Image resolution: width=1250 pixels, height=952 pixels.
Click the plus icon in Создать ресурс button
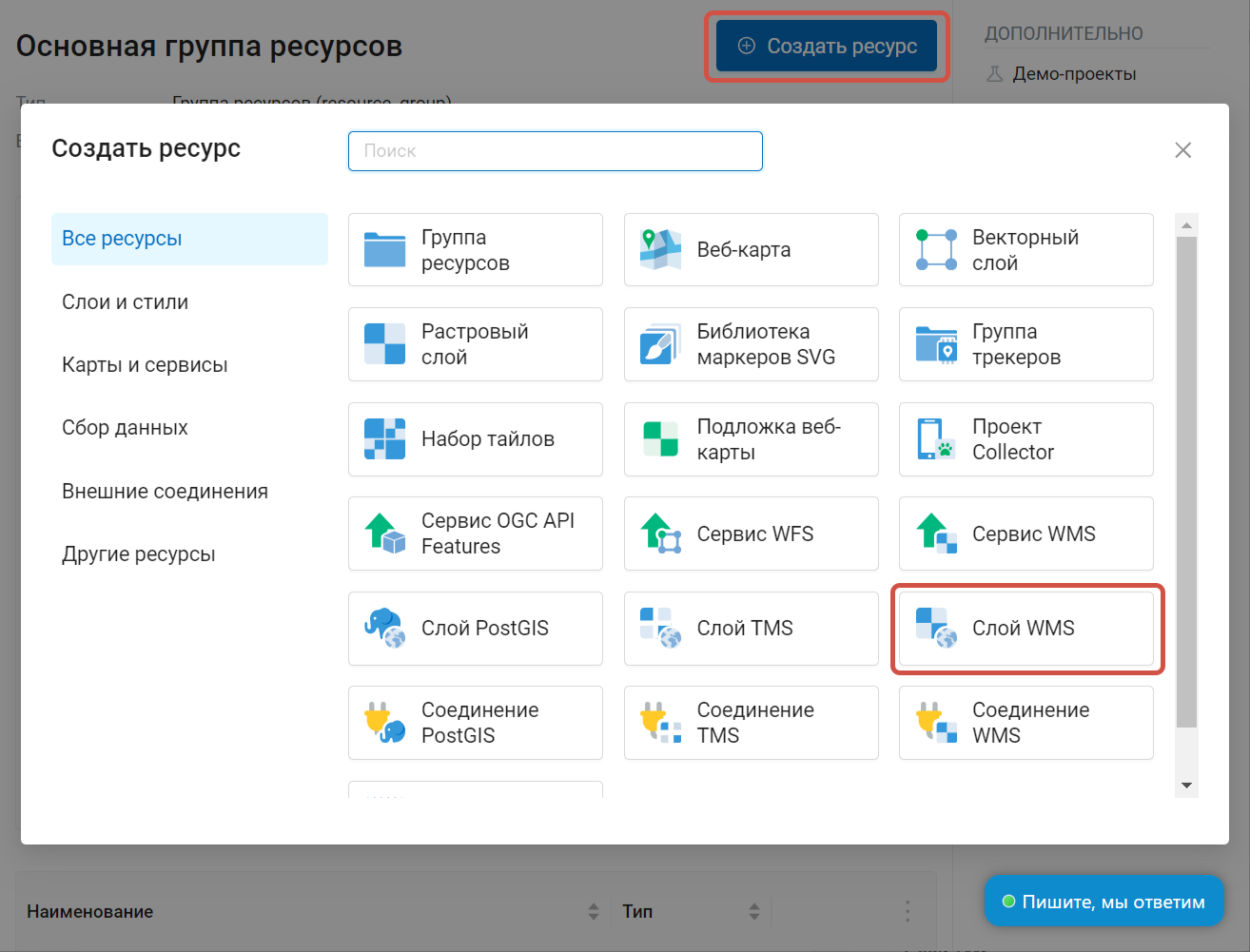747,46
